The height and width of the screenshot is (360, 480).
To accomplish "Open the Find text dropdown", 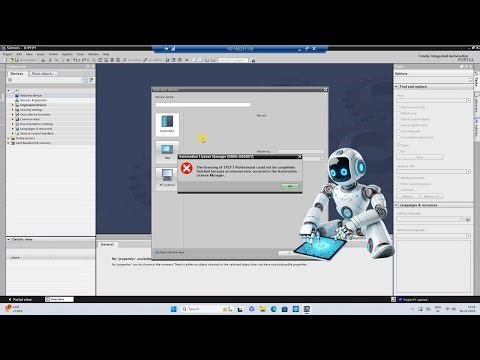I will (468, 100).
